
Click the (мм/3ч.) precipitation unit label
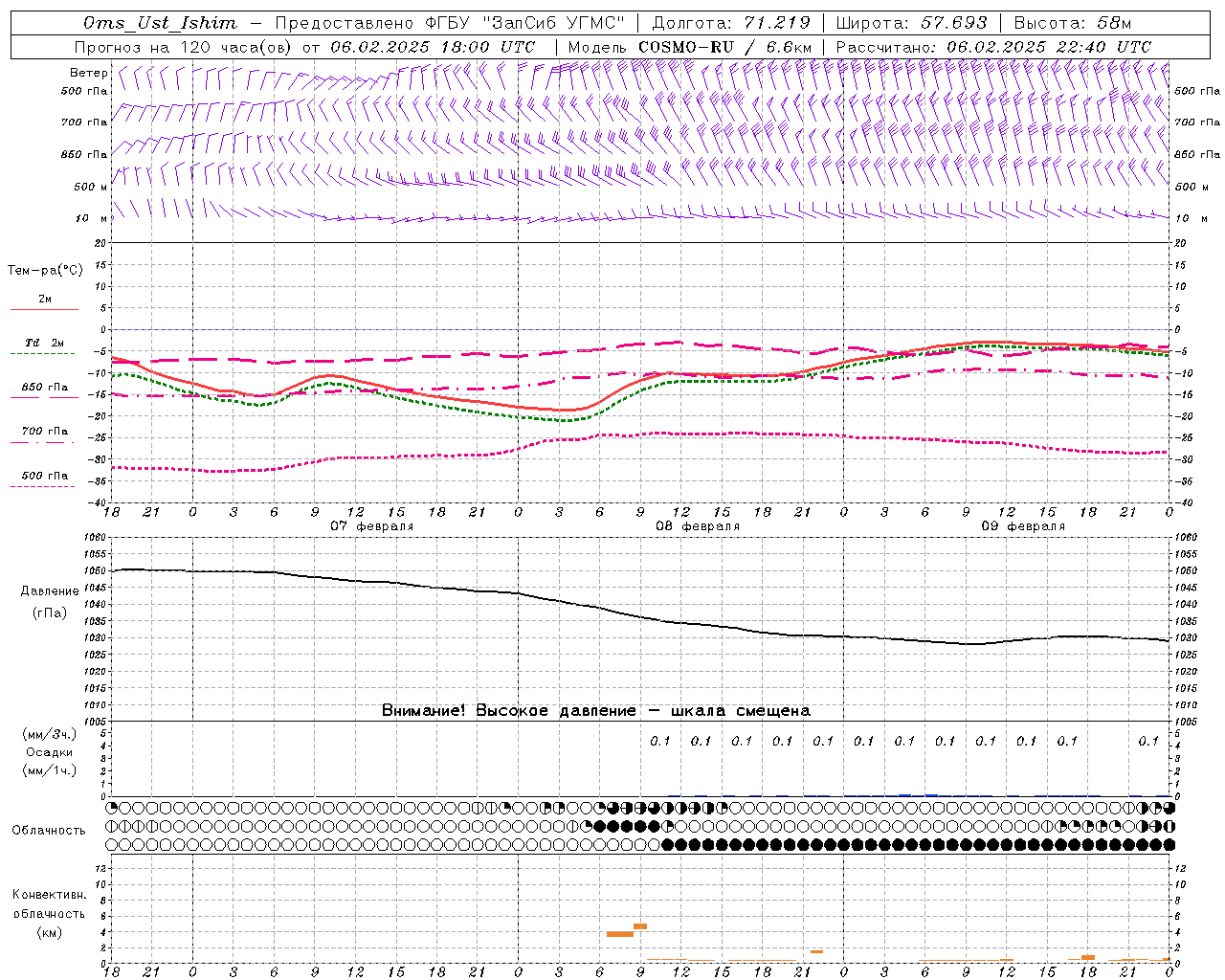[x=49, y=734]
